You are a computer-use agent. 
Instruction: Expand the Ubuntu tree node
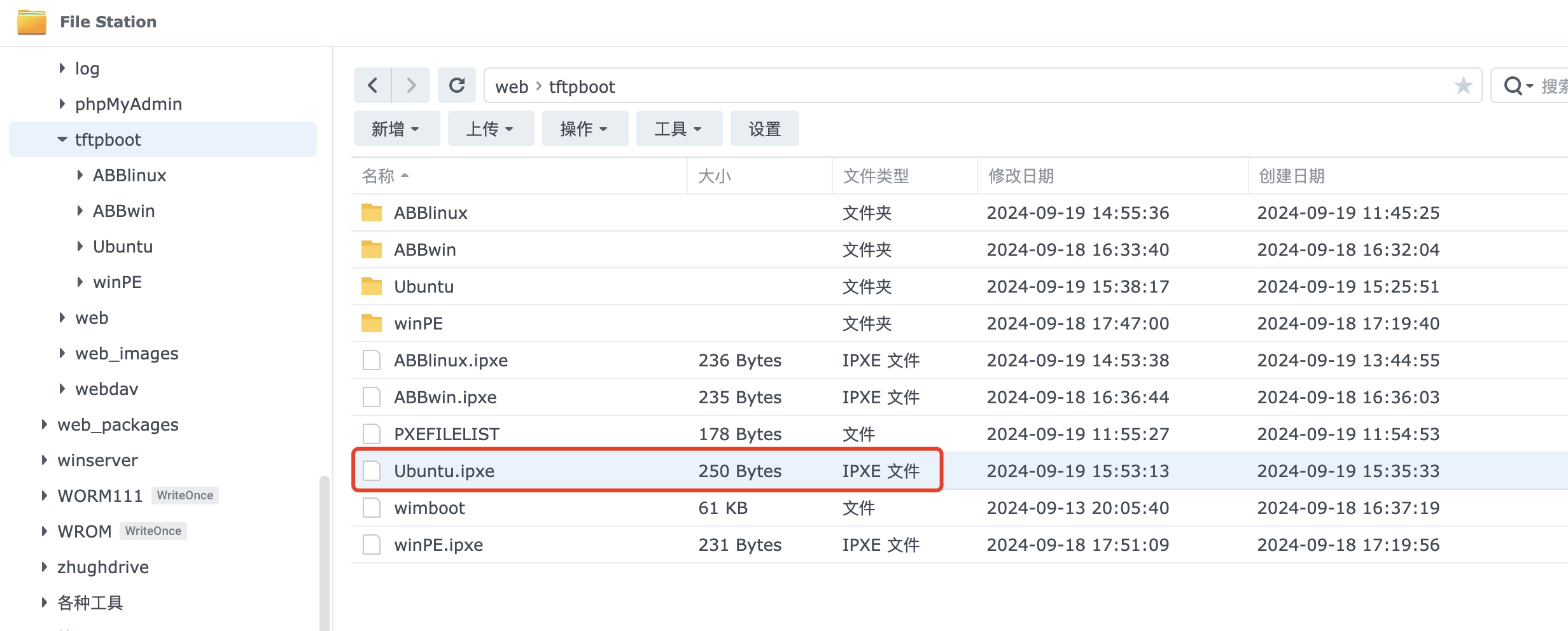click(80, 246)
